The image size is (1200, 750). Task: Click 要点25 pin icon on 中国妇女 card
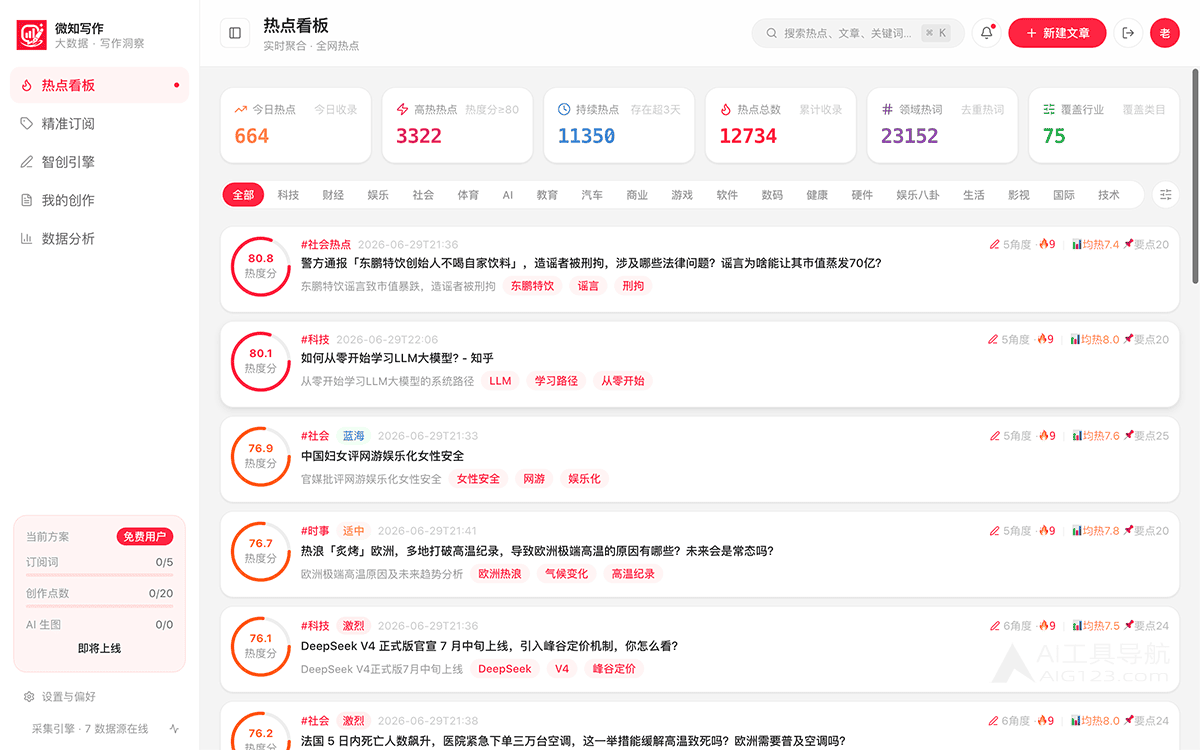coord(1128,435)
